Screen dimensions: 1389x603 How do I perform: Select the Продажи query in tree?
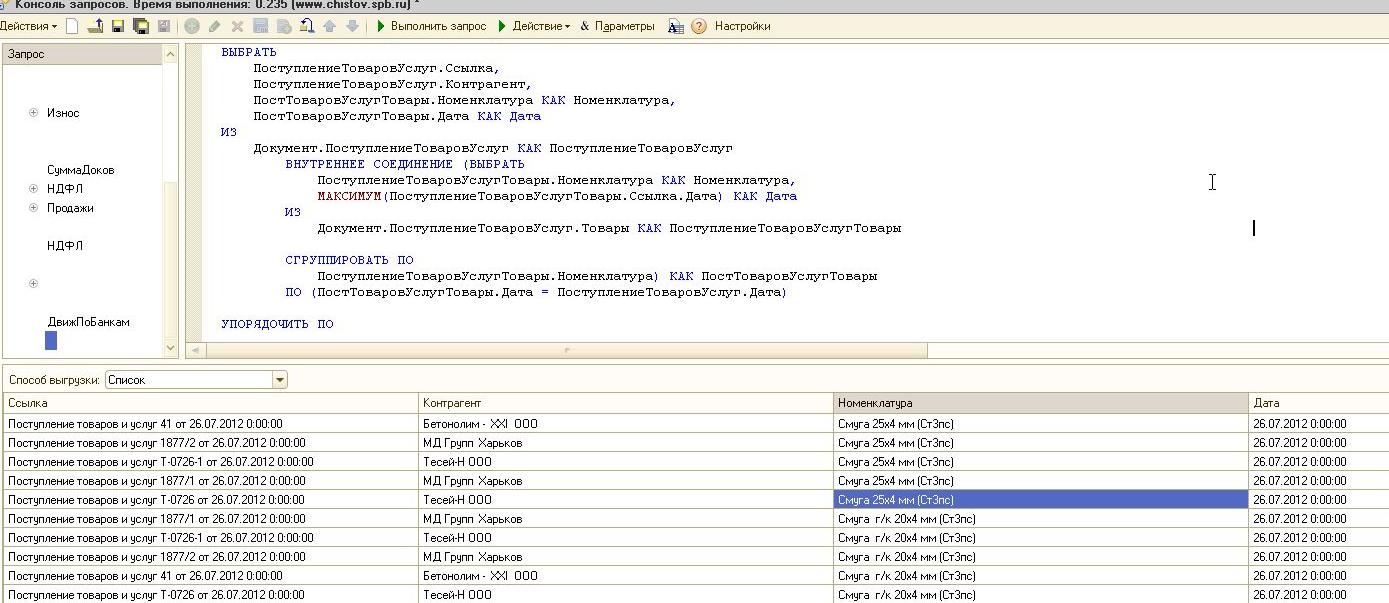coord(70,208)
